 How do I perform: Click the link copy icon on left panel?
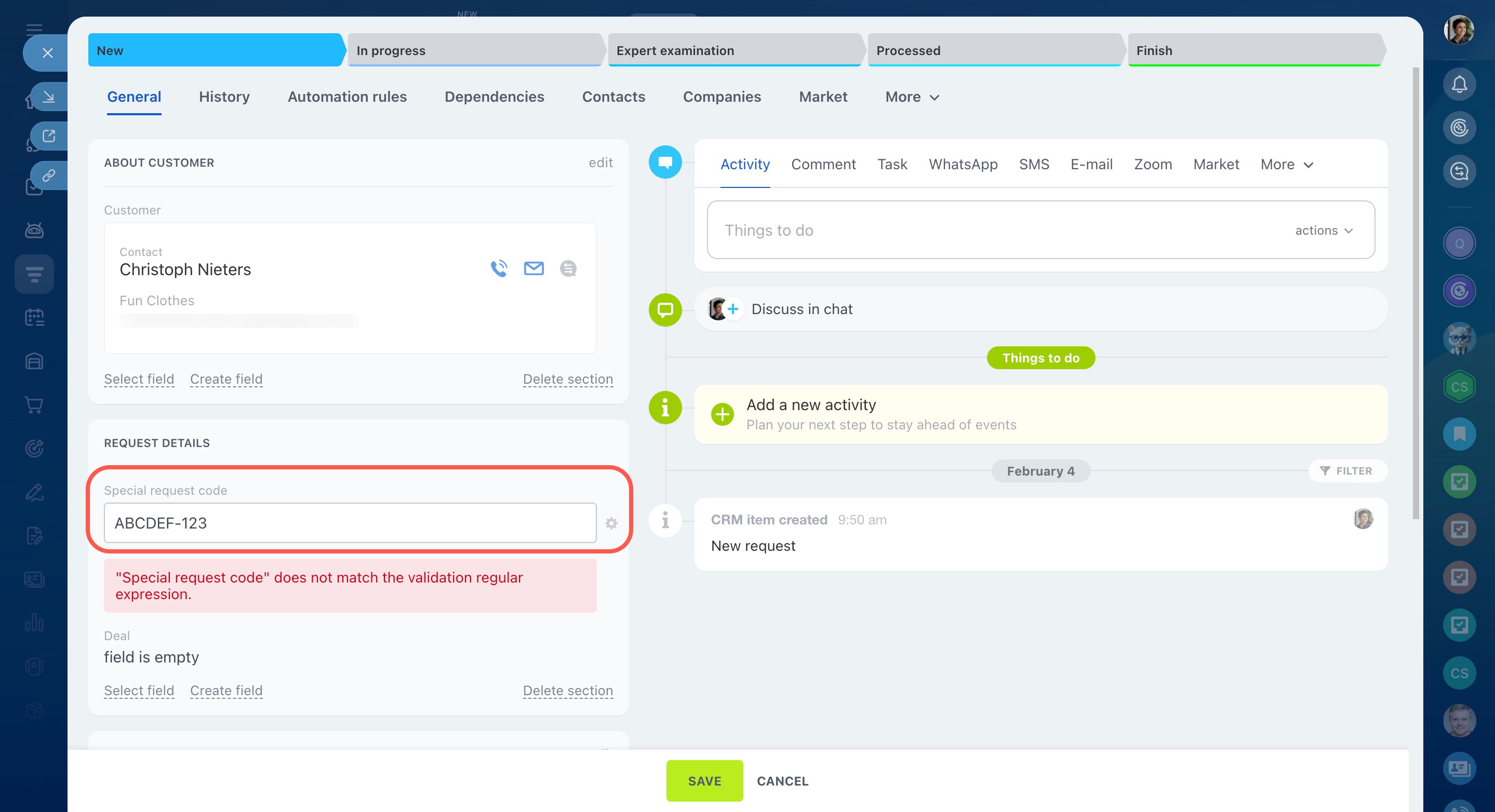[x=49, y=175]
